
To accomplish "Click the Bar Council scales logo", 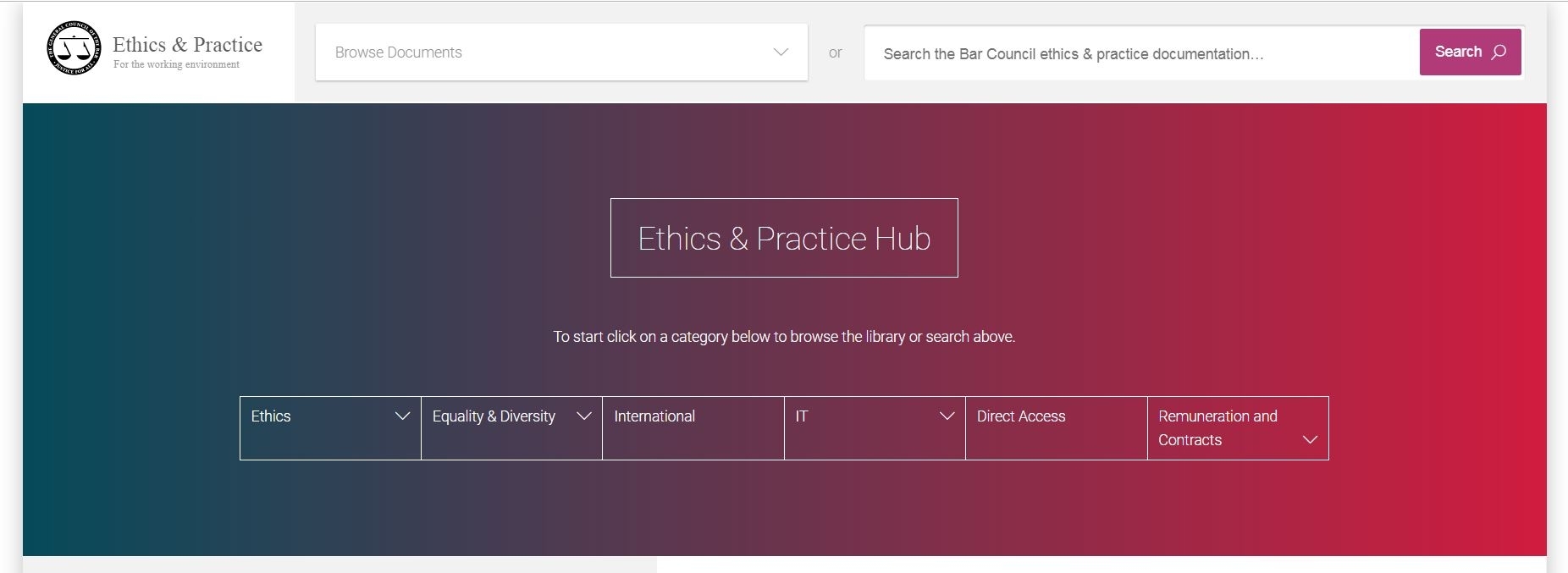I will pos(74,48).
